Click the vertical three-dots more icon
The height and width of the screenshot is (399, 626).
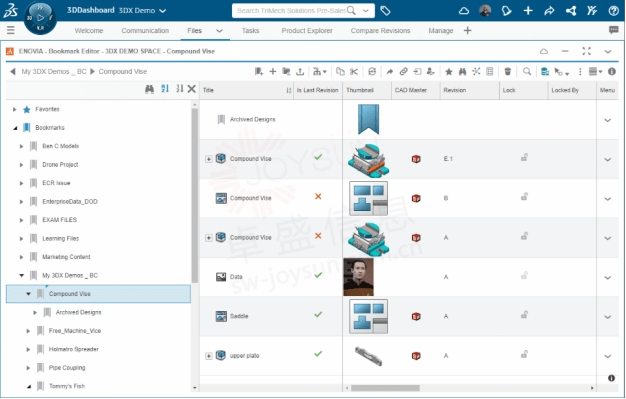(580, 71)
